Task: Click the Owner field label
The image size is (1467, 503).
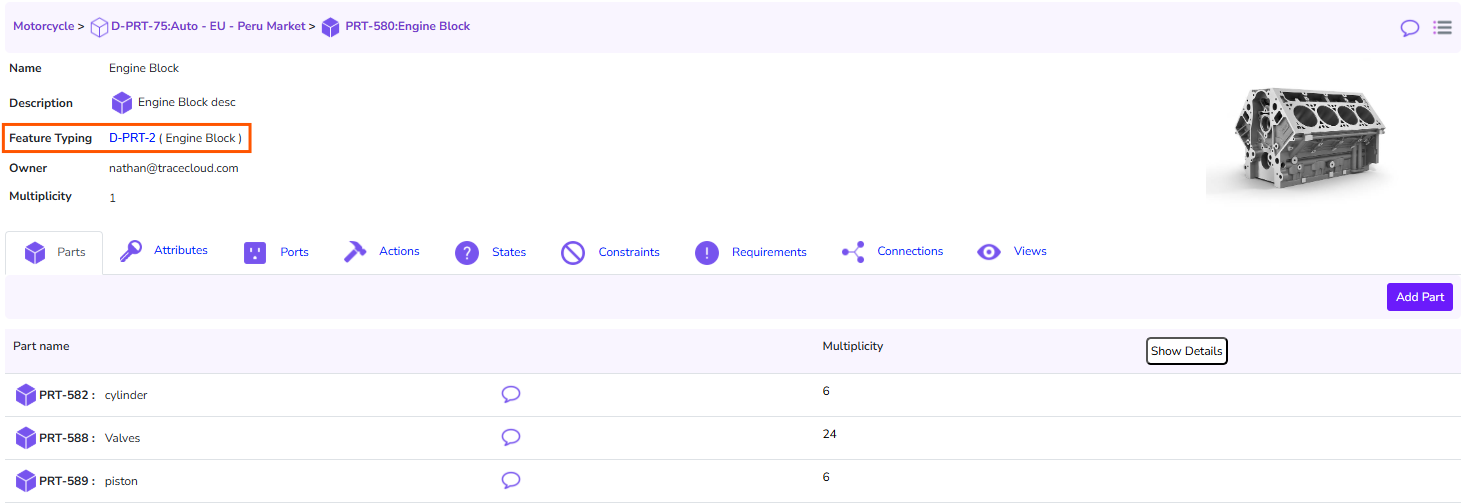Action: click(28, 168)
